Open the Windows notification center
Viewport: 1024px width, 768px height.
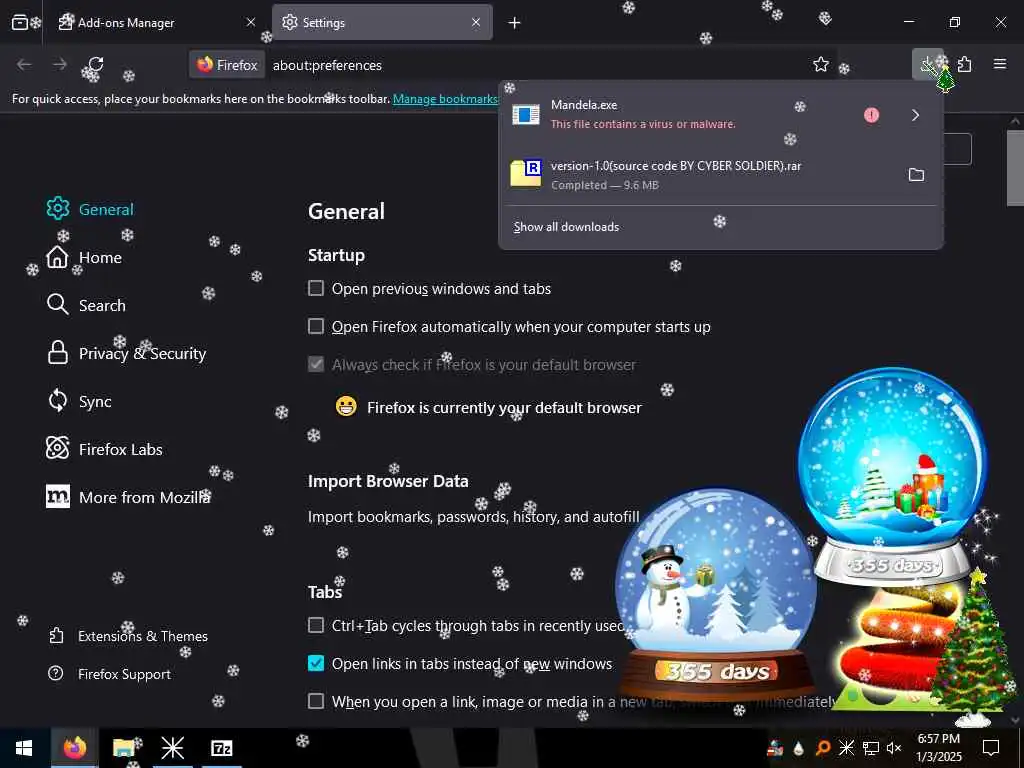click(x=991, y=748)
